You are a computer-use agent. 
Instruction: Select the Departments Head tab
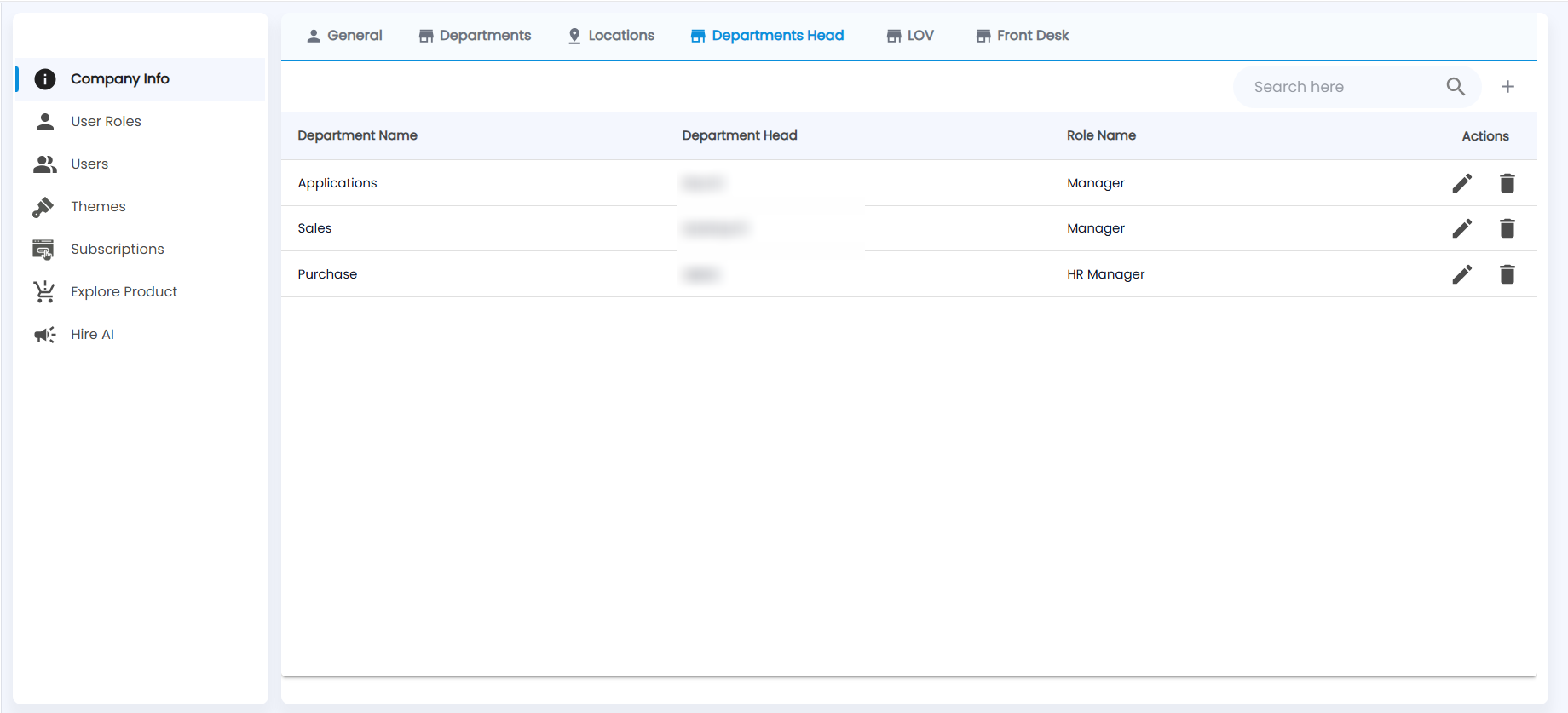pyautogui.click(x=767, y=36)
